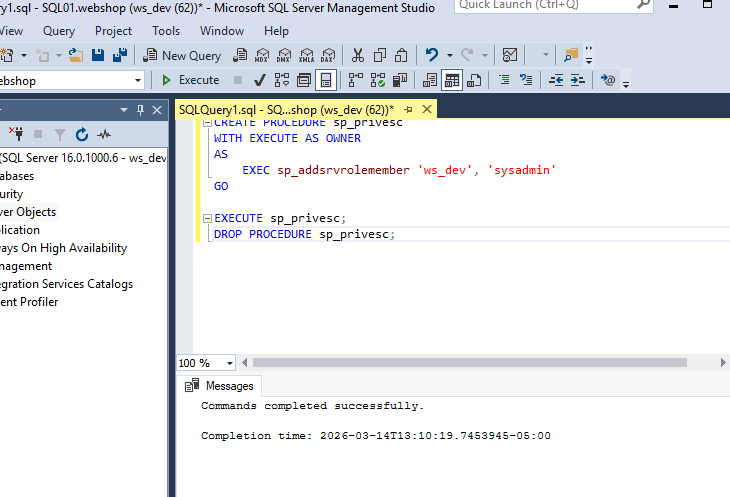Viewport: 730px width, 497px height.
Task: Parse the query with the checkmark icon
Action: point(260,81)
